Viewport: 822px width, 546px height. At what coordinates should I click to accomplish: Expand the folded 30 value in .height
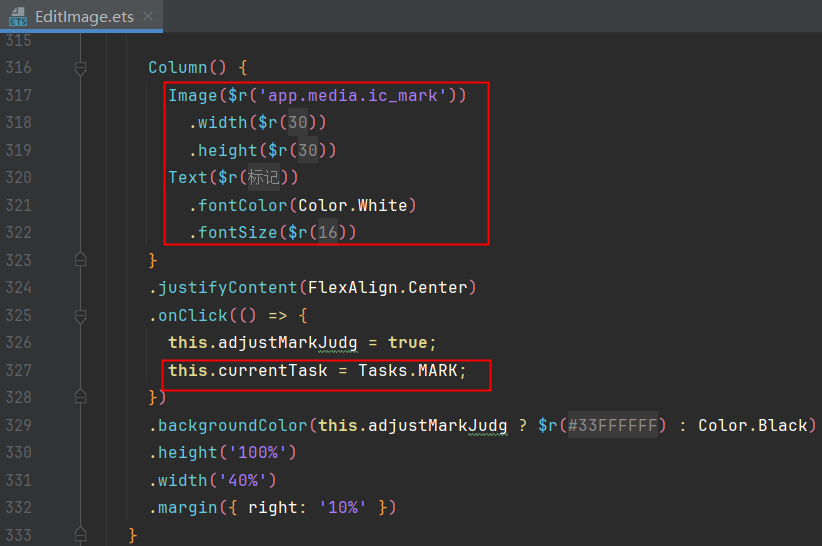(307, 150)
